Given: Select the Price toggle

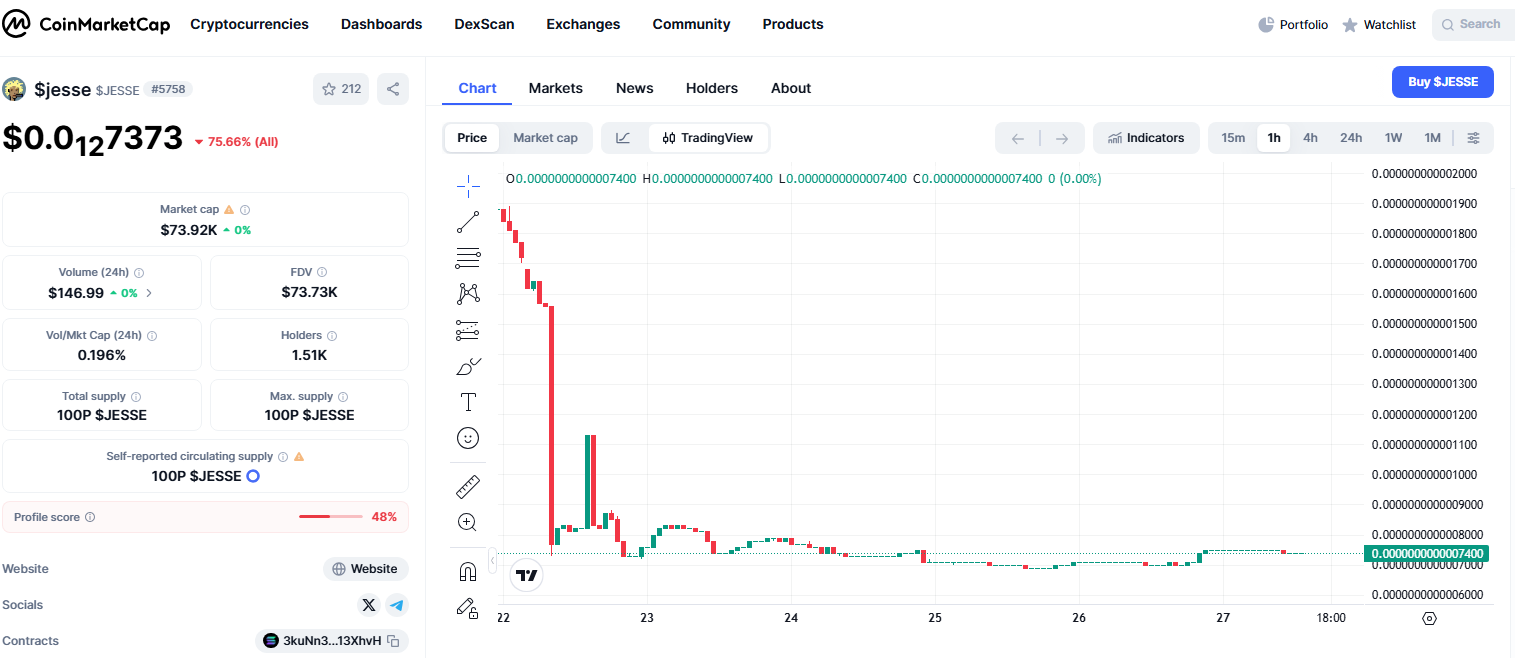Looking at the screenshot, I should 472,138.
